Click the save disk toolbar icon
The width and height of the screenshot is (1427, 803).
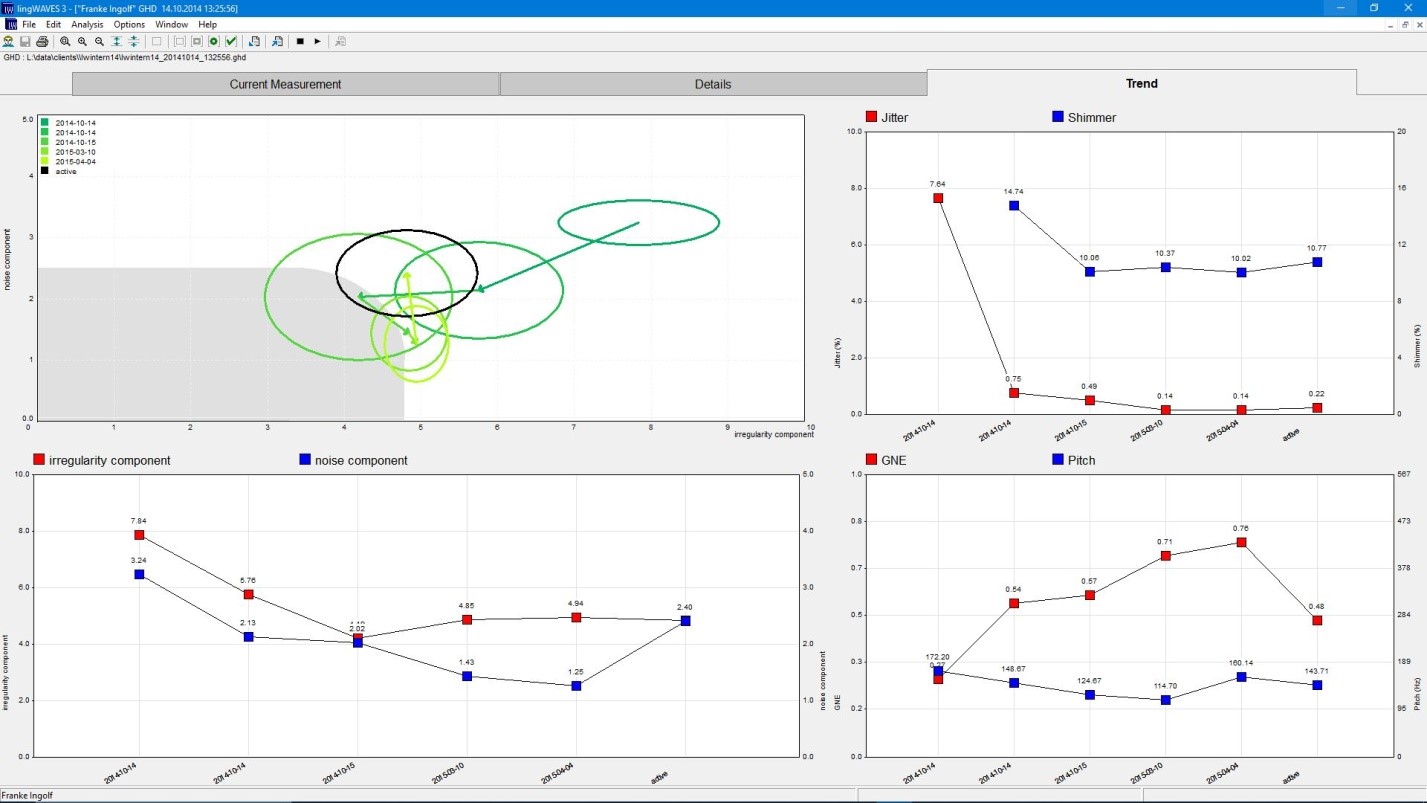click(25, 41)
